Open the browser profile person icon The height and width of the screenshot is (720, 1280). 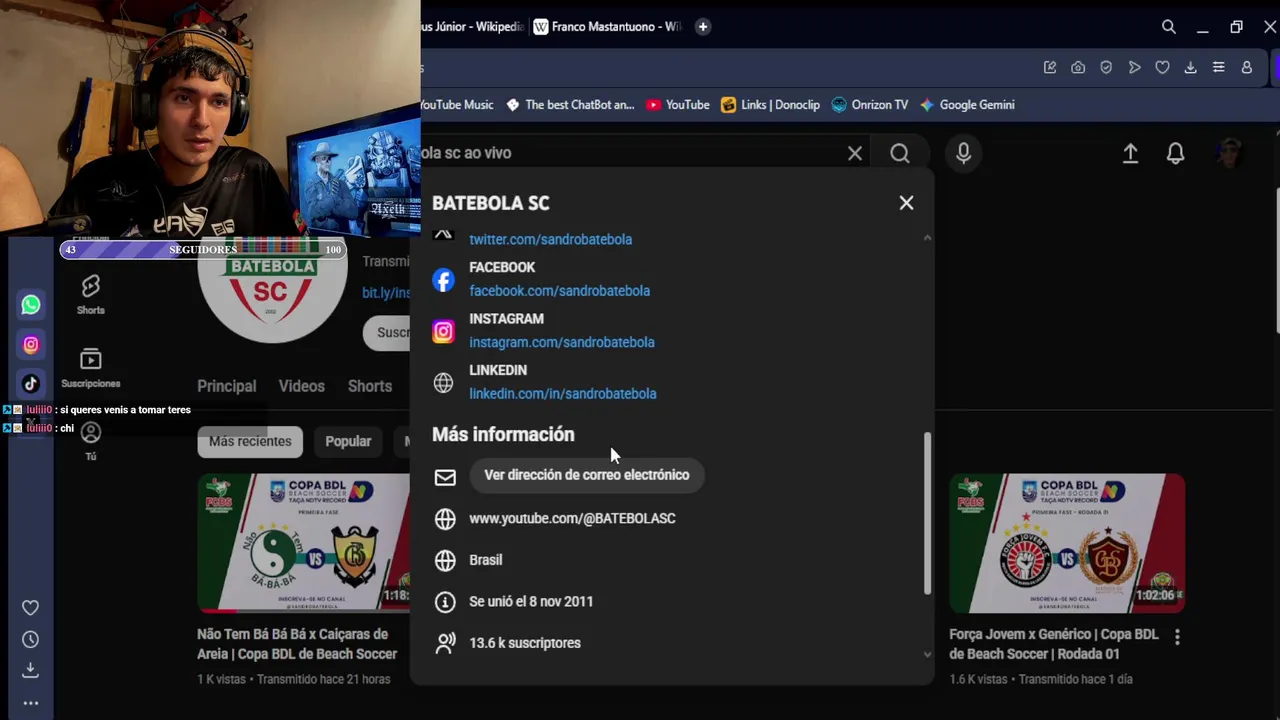coord(1247,68)
